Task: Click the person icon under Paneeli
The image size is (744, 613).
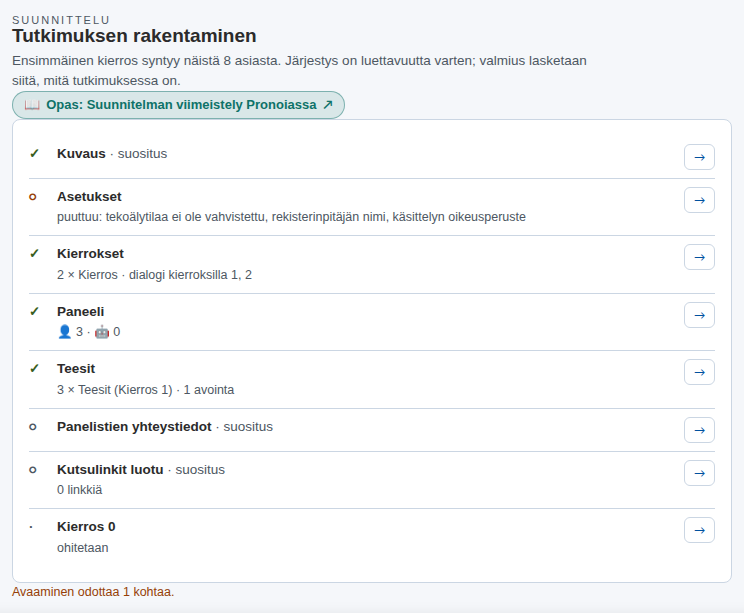Action: [65, 332]
